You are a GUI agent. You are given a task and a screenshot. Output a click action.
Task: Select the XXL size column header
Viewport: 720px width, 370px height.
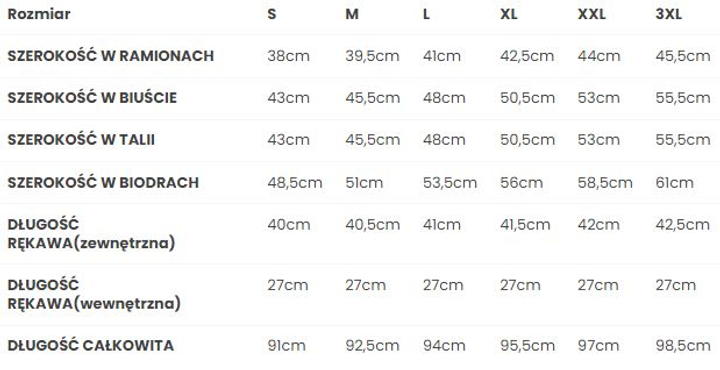click(591, 14)
